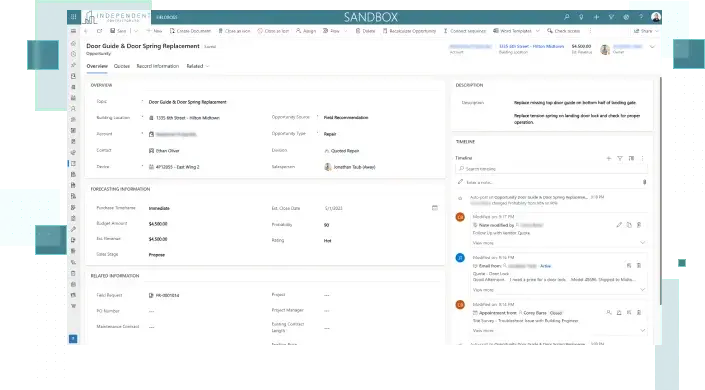
Task: Open the Est. Close Date calendar picker
Action: pos(435,208)
